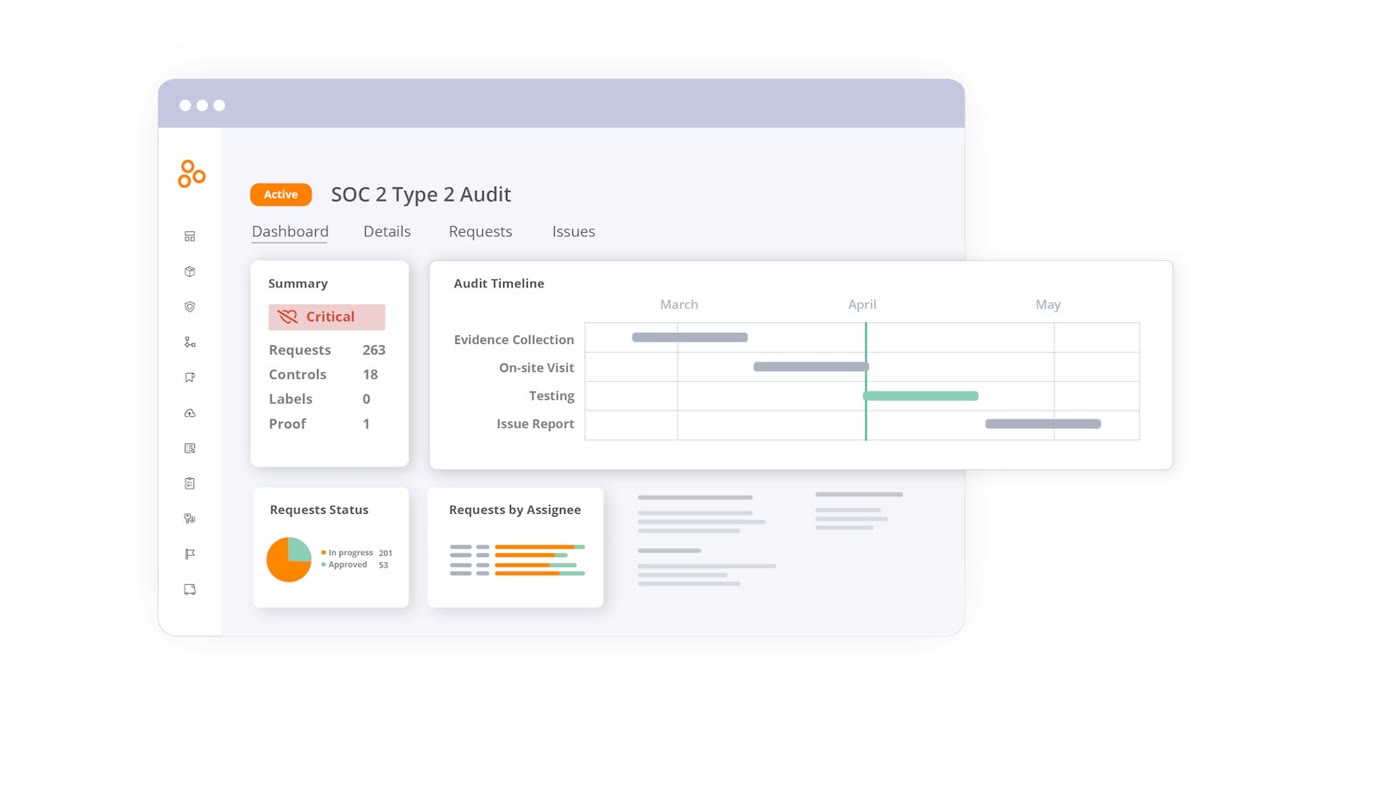Click the Proof count 1
The height and width of the screenshot is (788, 1400).
(366, 424)
